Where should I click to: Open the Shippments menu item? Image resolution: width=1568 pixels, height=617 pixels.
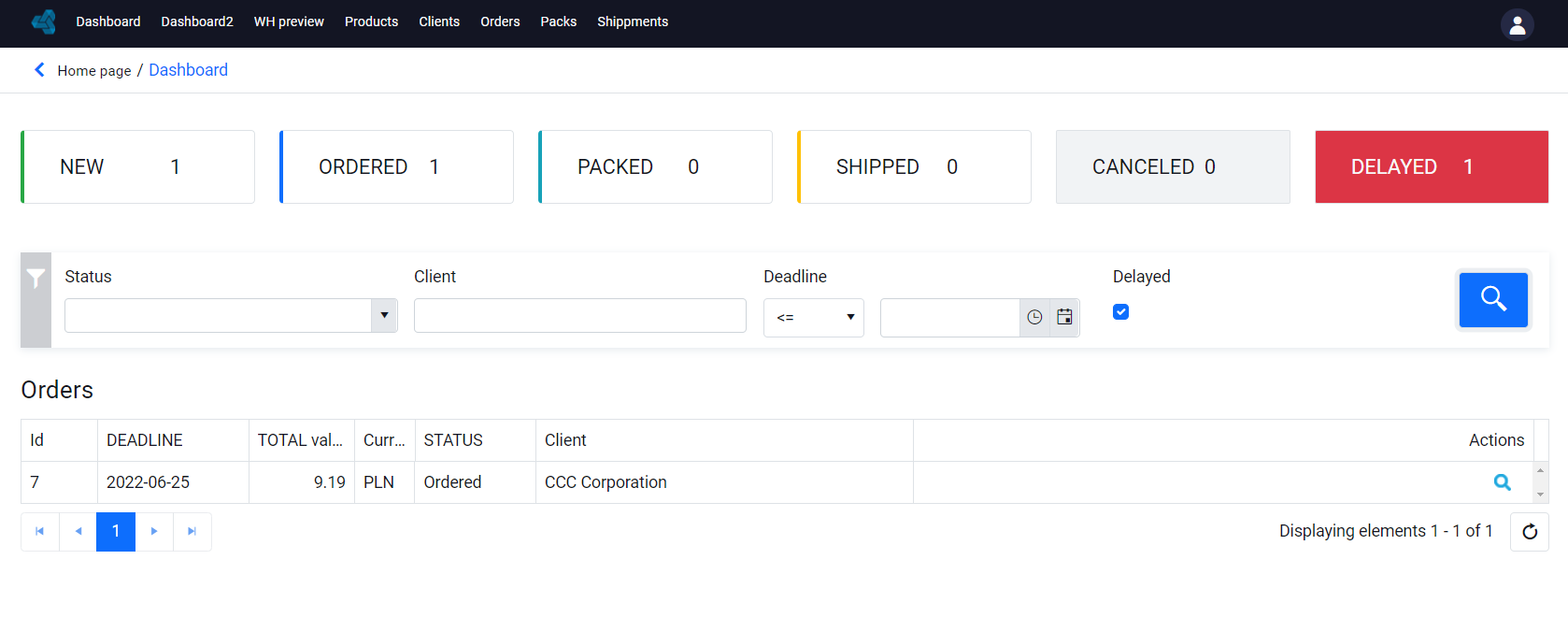633,22
